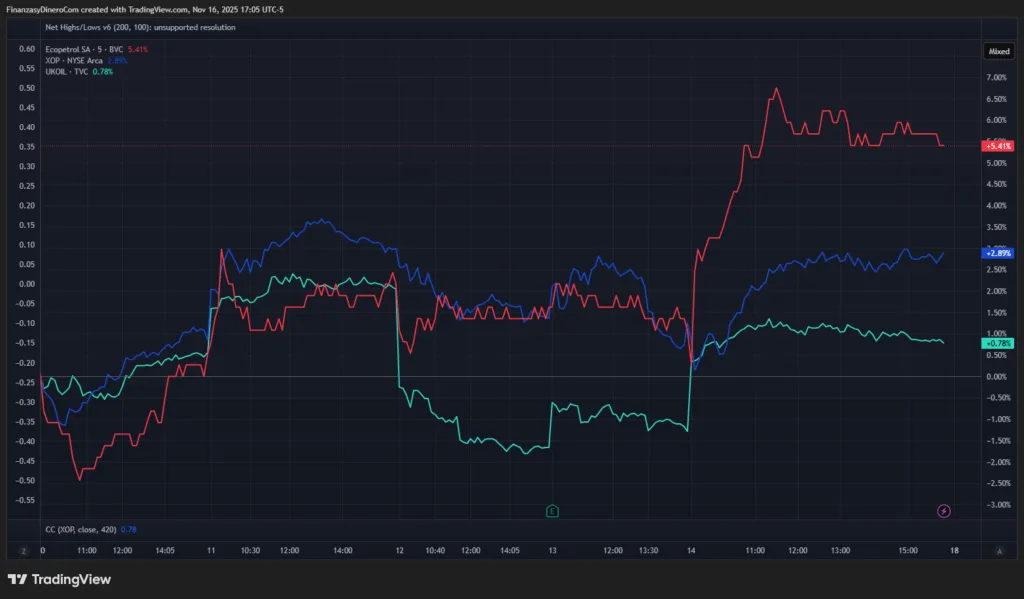Click the date 14 on the time axis
Image resolution: width=1024 pixels, height=599 pixels.
[x=692, y=550]
